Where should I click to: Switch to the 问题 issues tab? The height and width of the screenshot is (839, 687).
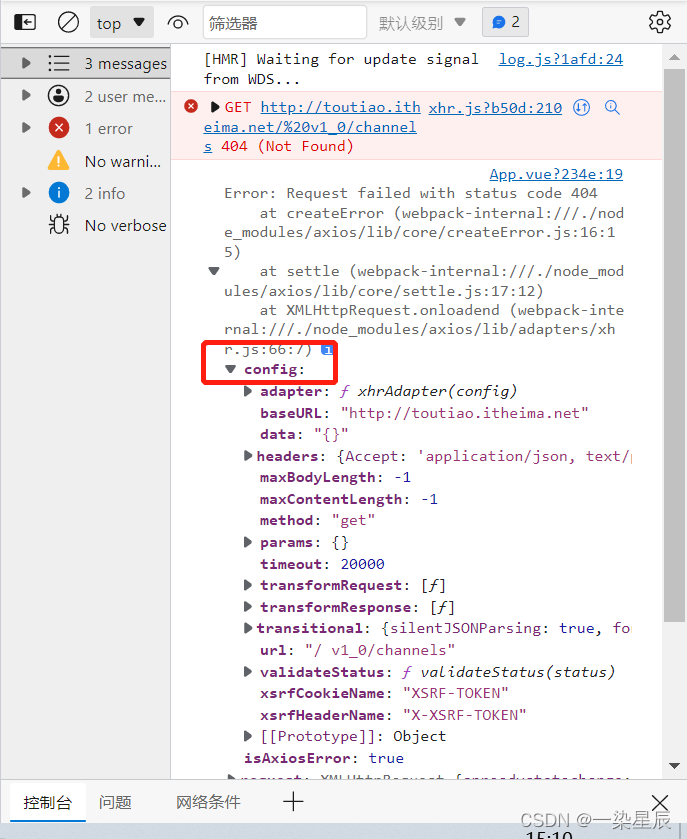tap(115, 802)
